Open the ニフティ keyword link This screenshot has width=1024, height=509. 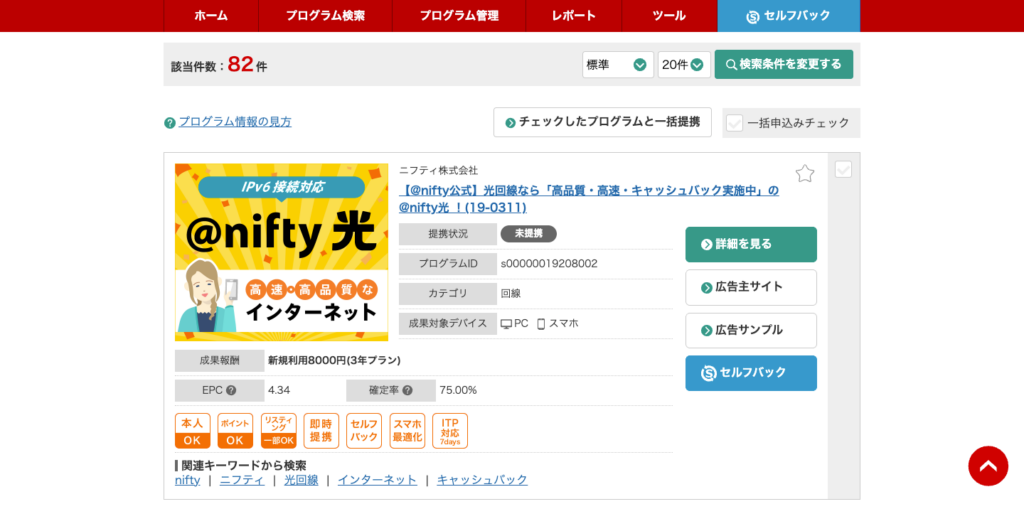(242, 480)
